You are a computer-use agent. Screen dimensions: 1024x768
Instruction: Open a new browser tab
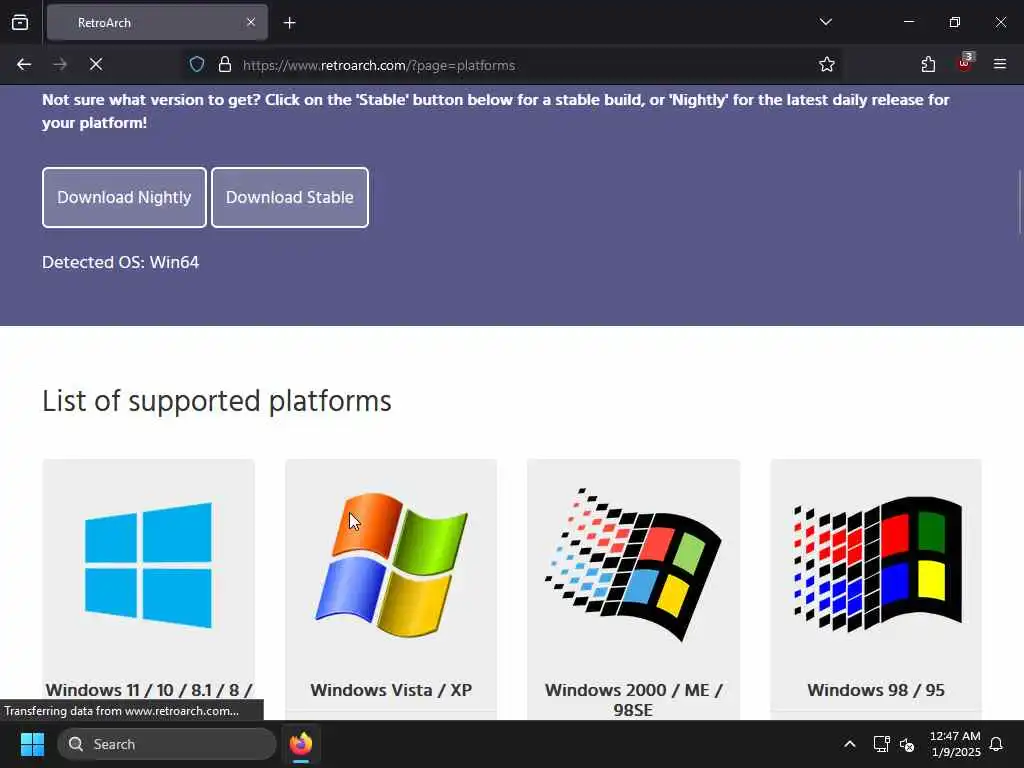pos(289,23)
